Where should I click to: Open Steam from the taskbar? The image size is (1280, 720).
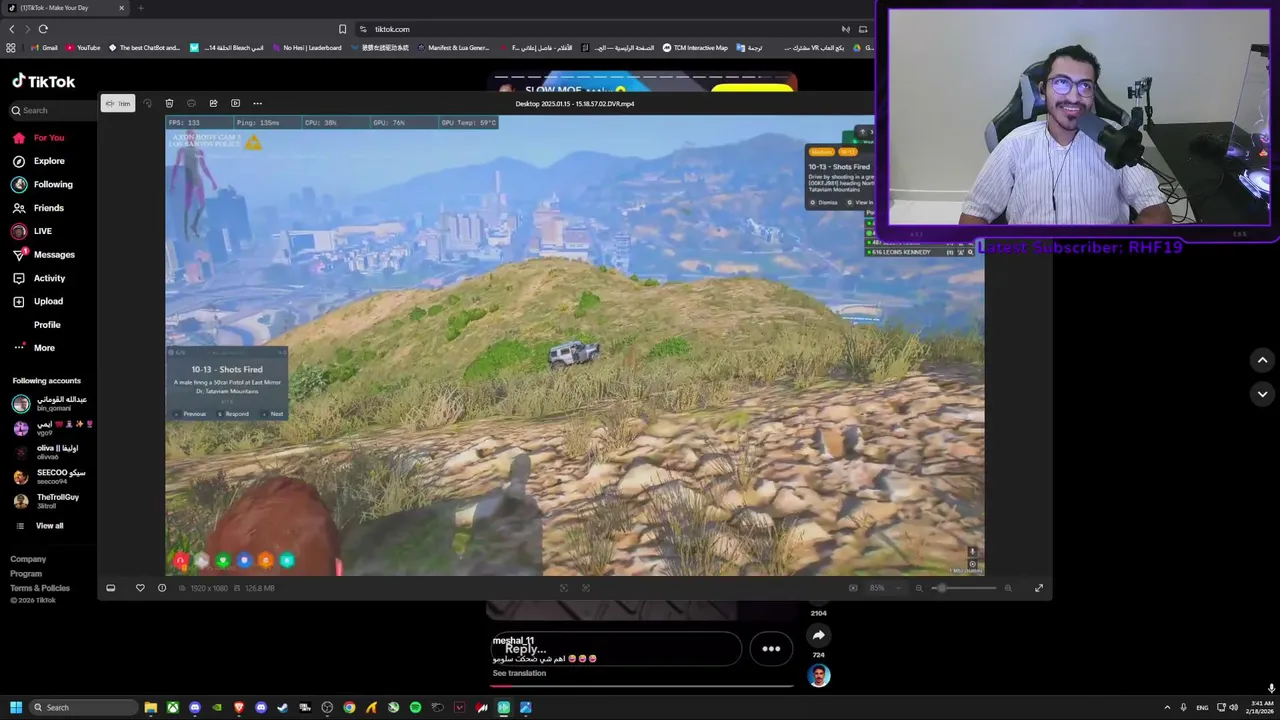pyautogui.click(x=283, y=707)
